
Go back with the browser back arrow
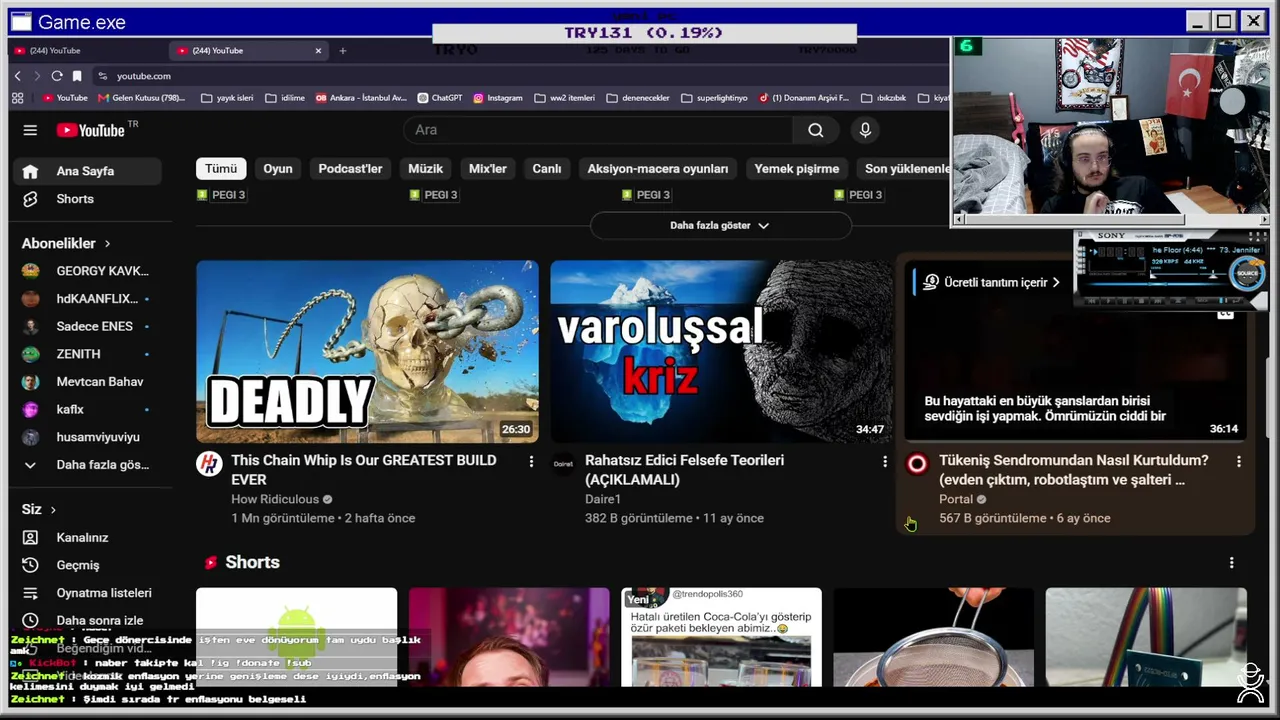[x=18, y=76]
